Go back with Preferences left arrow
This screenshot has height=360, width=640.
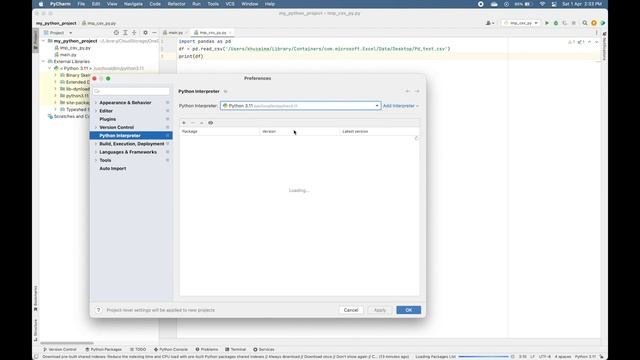(408, 91)
